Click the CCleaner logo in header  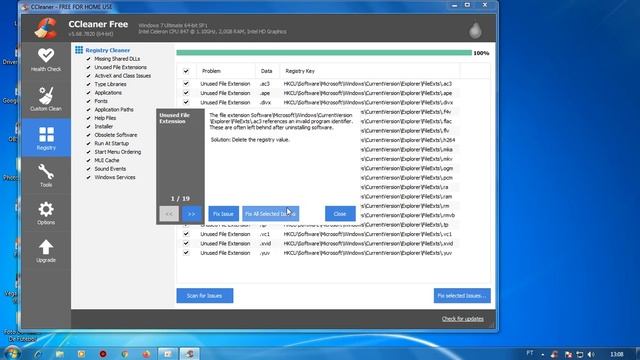tap(45, 29)
